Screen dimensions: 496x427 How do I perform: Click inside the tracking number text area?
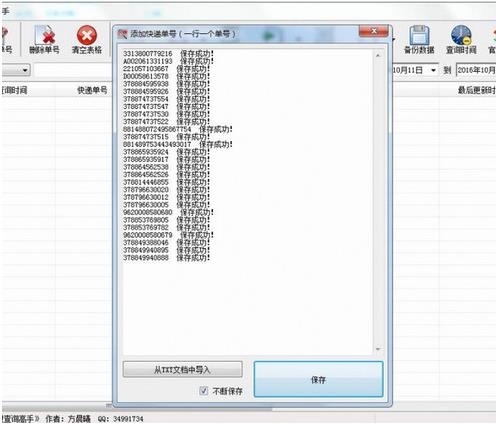tap(248, 202)
